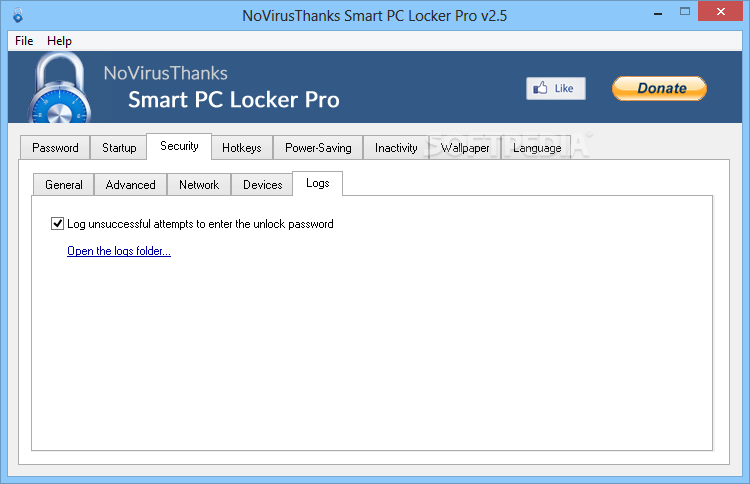
Task: Open the Power-Saving tab
Action: coord(318,148)
